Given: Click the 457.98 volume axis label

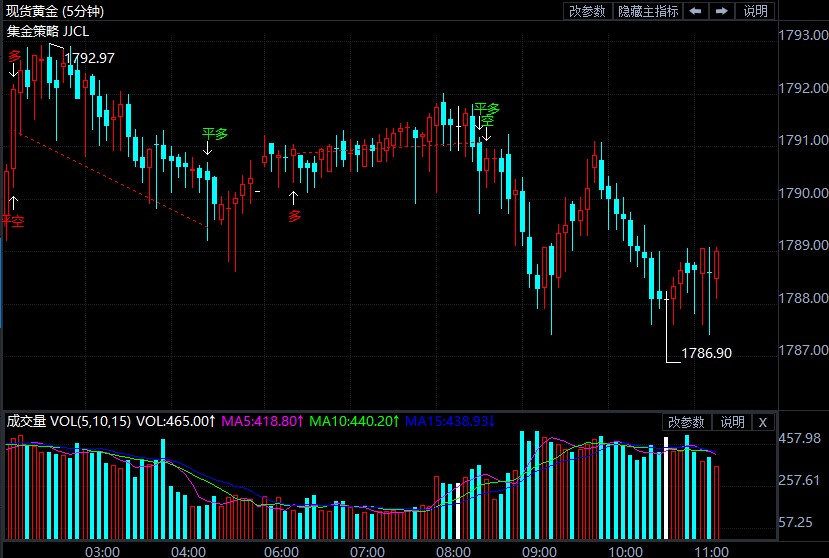Looking at the screenshot, I should [799, 438].
